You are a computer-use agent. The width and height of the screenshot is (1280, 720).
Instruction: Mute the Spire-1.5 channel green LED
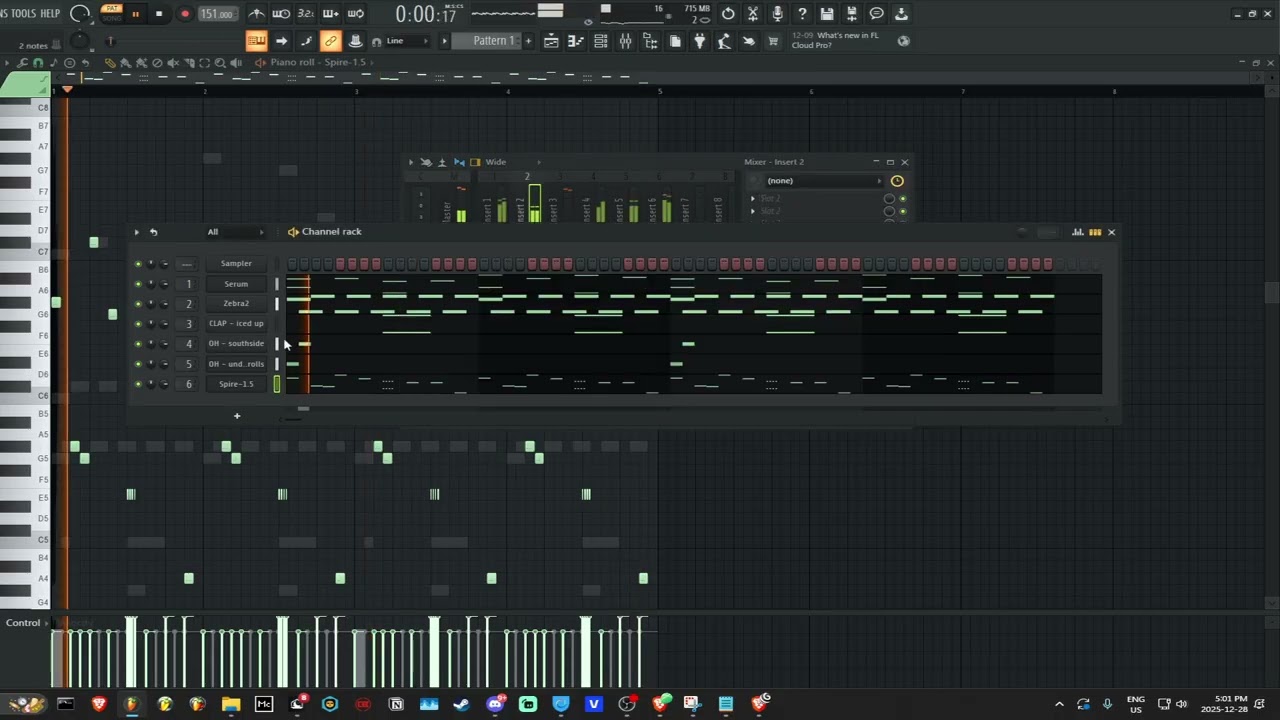point(138,384)
